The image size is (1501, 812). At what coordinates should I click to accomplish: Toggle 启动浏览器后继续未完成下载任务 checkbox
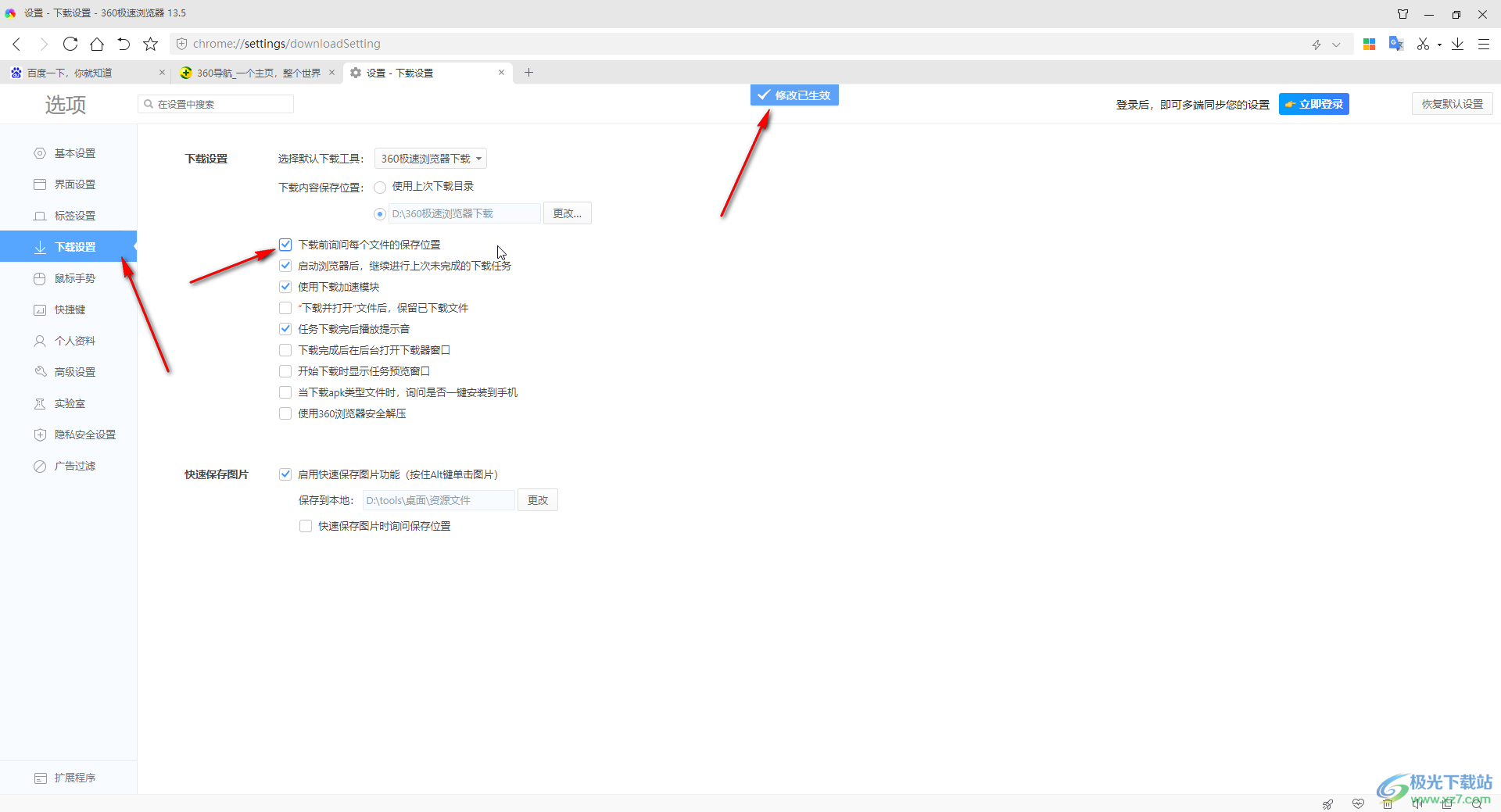(x=285, y=266)
